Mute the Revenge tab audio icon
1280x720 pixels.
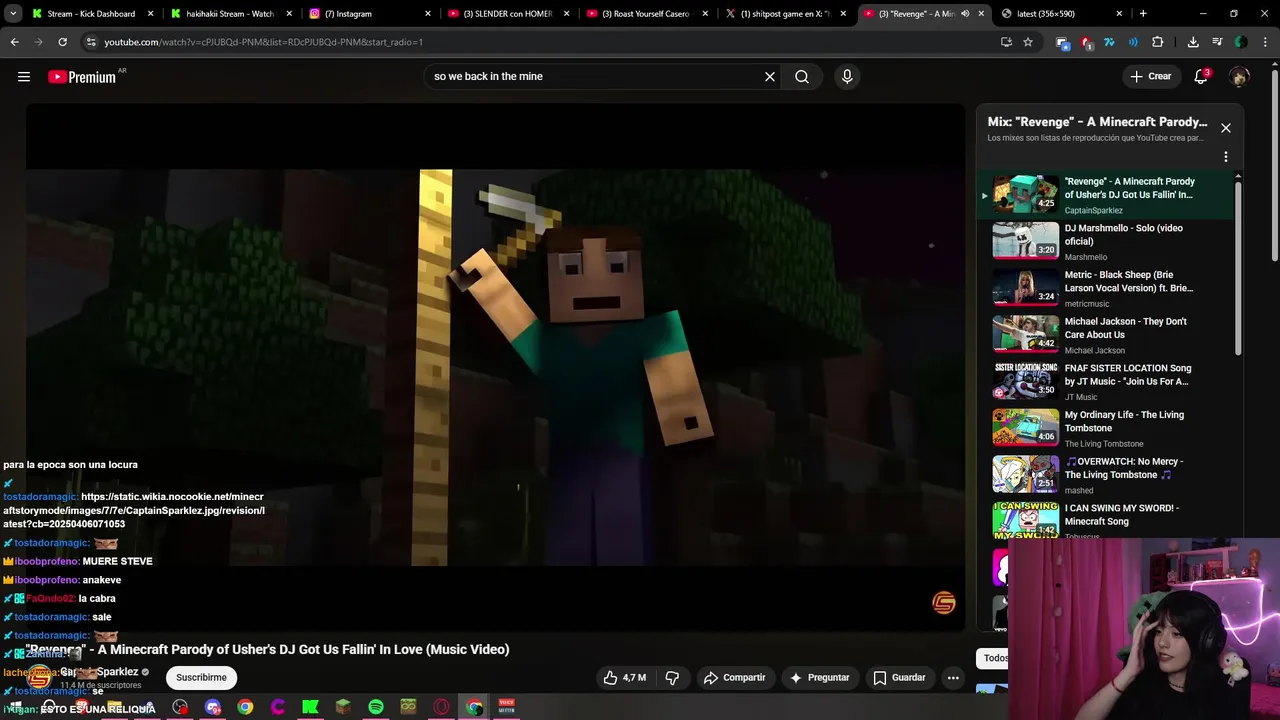click(965, 14)
